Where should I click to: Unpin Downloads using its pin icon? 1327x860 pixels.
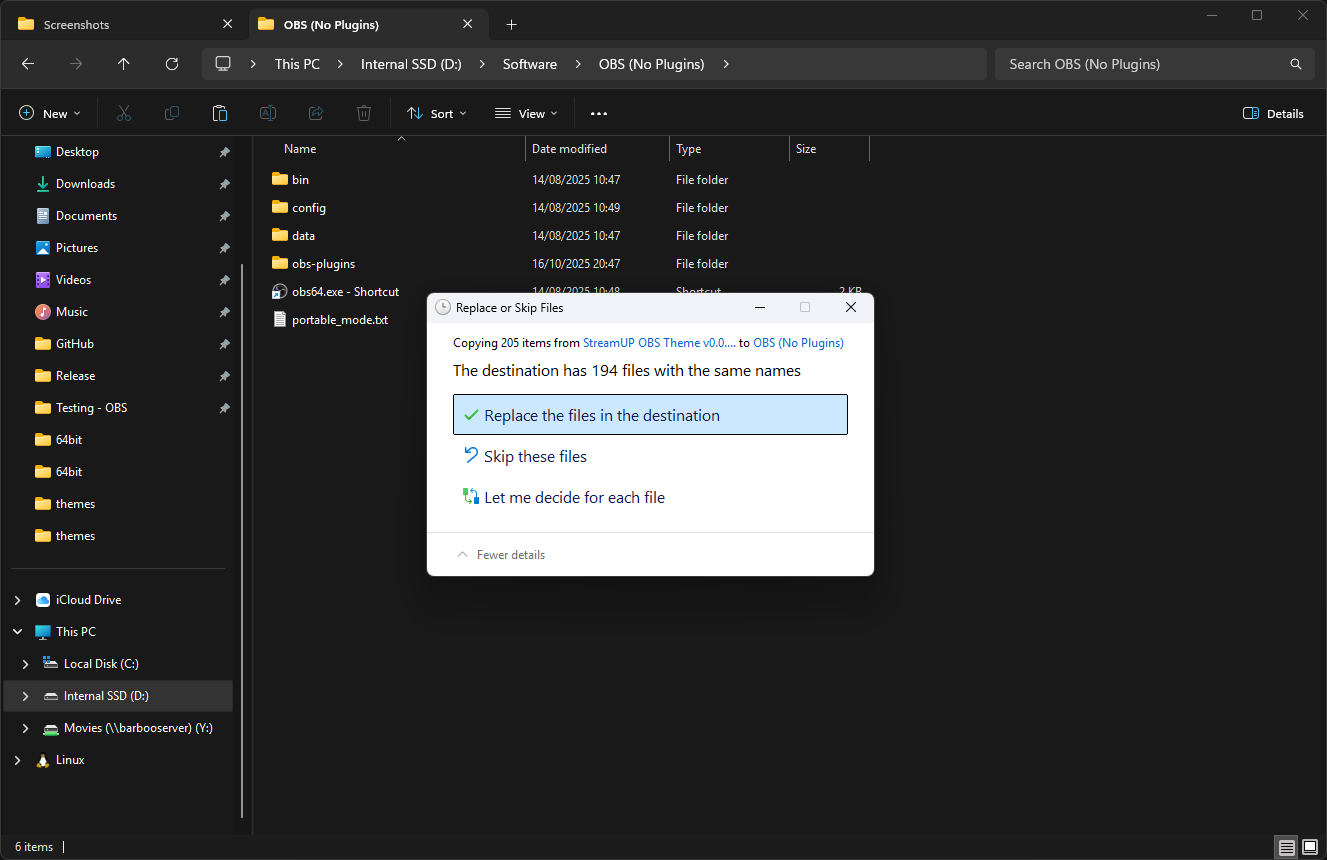(x=224, y=184)
